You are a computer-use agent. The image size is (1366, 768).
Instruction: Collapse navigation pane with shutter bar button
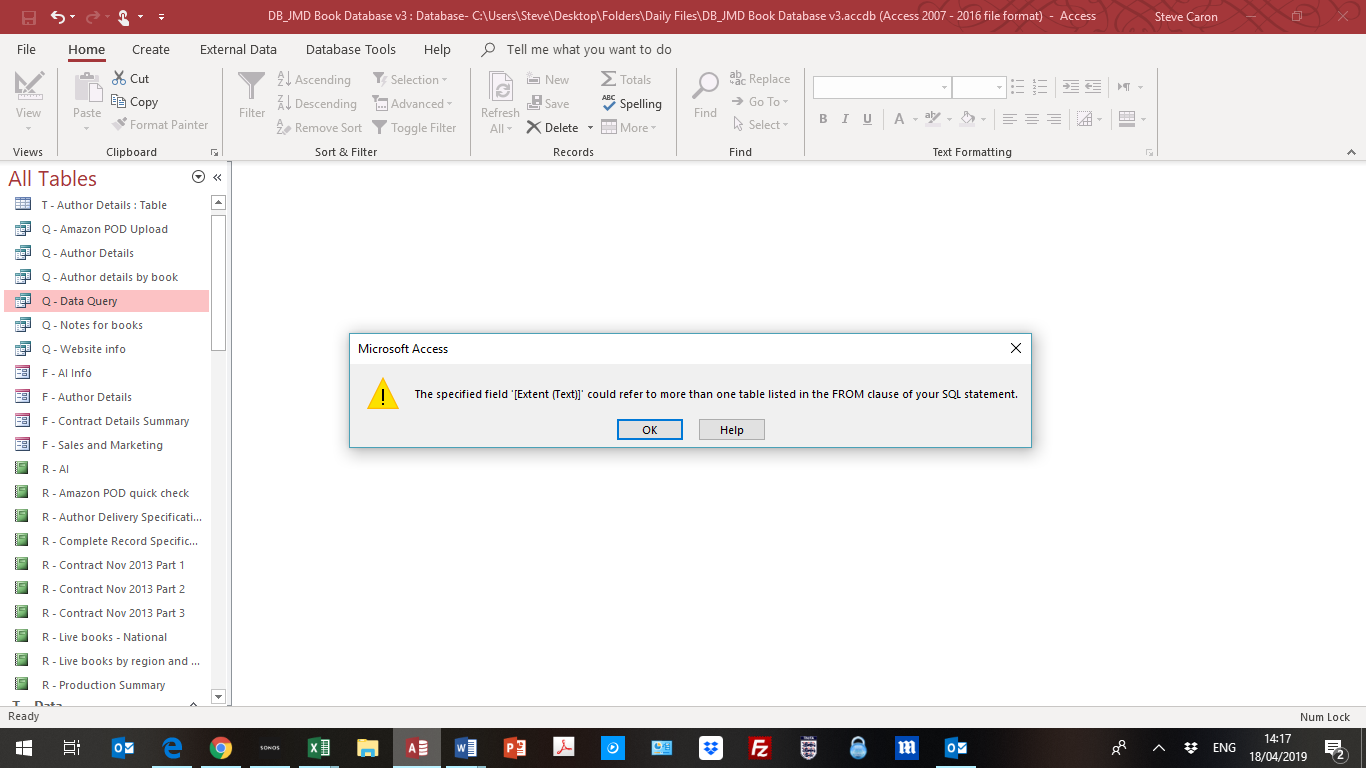coord(217,177)
